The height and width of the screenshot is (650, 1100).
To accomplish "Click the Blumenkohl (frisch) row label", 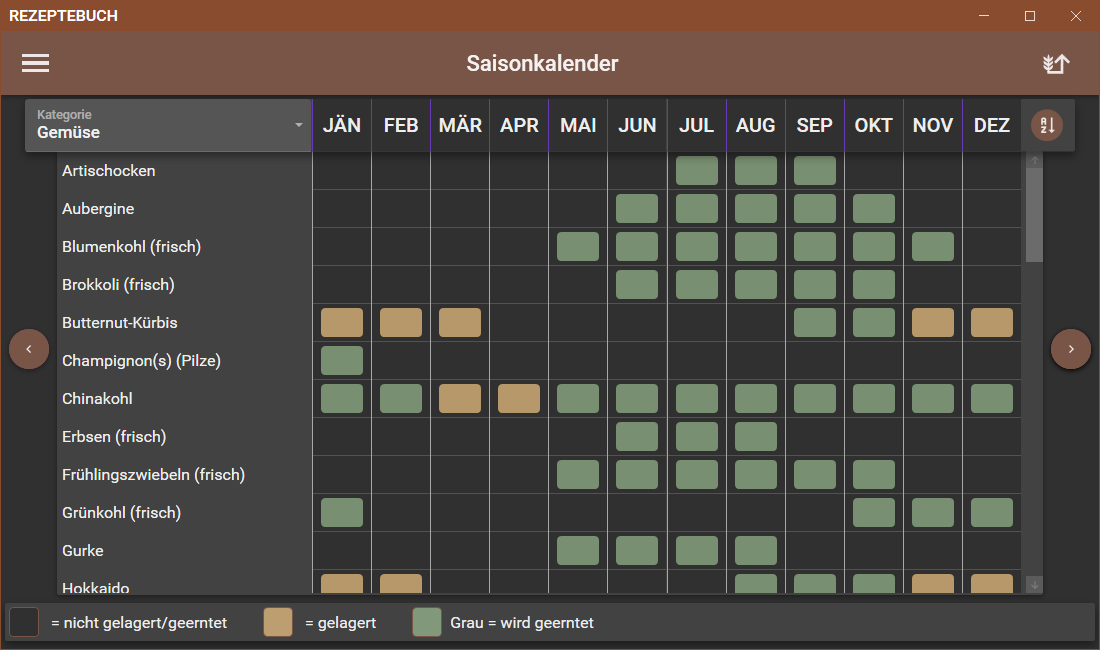I will (131, 247).
